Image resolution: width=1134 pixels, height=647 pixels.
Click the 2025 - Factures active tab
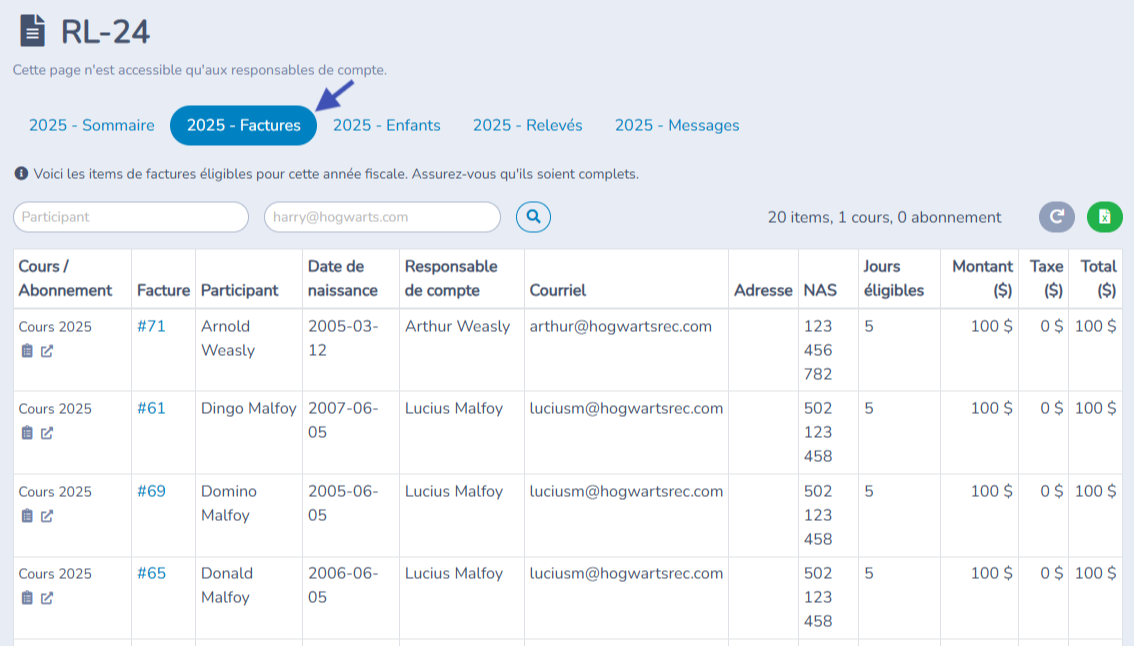243,125
